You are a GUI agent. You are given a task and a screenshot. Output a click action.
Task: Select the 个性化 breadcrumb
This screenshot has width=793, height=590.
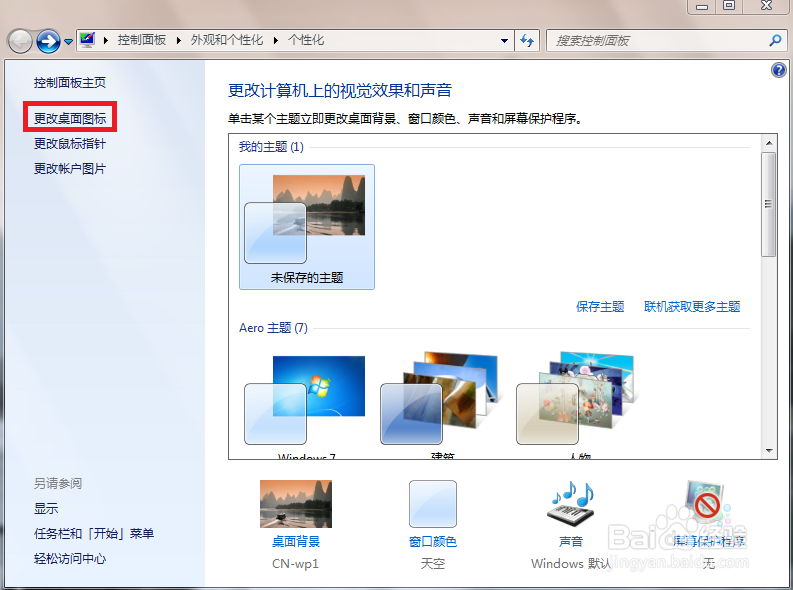tap(306, 40)
